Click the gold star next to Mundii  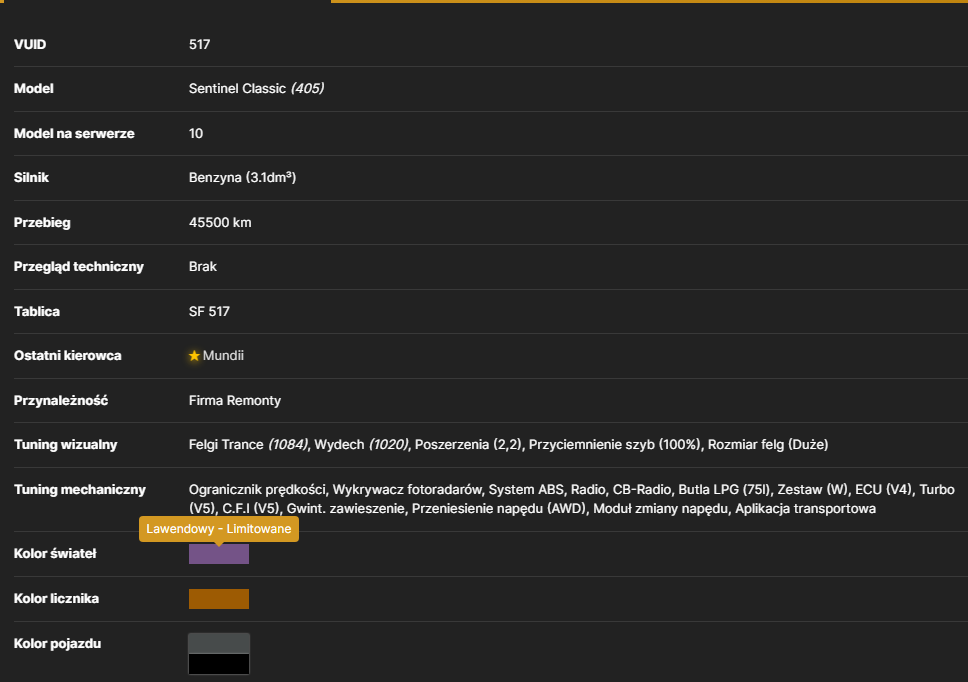point(194,356)
